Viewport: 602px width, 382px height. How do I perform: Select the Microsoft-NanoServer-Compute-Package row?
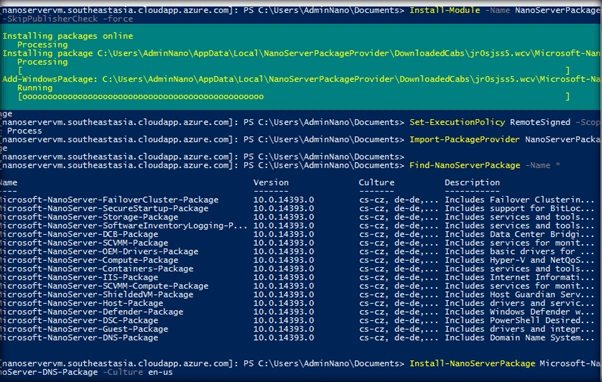(297, 260)
